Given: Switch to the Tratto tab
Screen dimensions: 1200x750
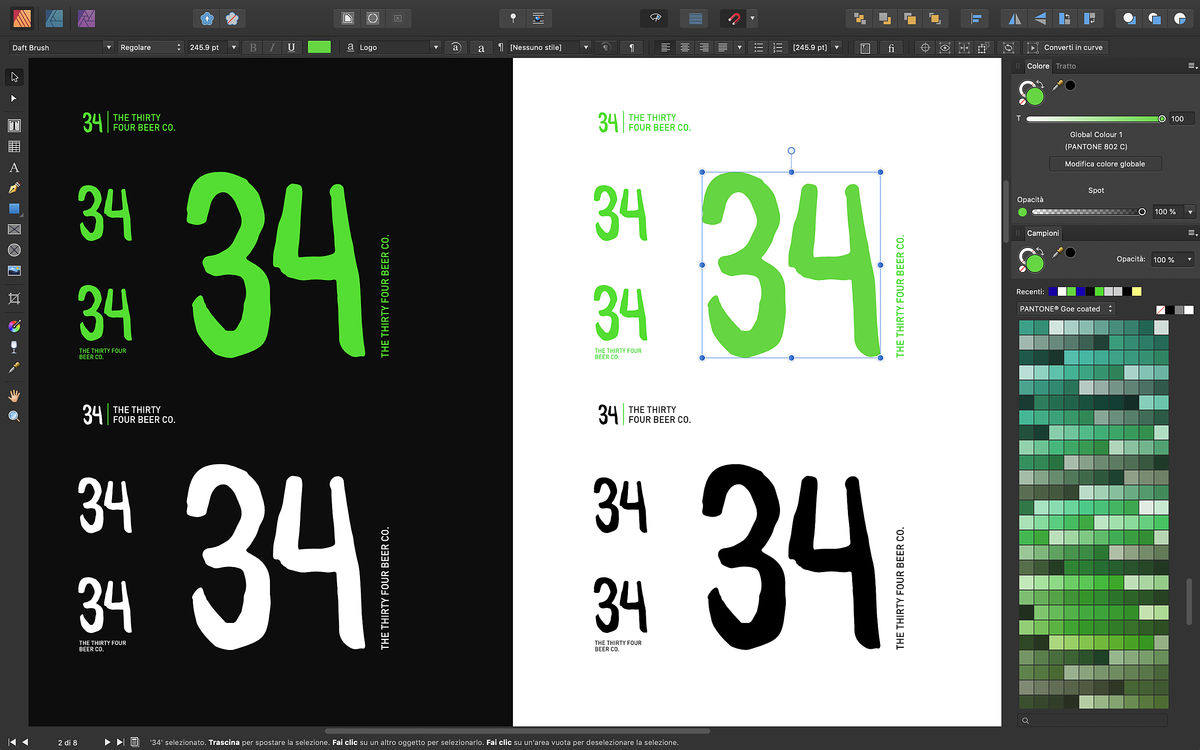Looking at the screenshot, I should pyautogui.click(x=1066, y=66).
